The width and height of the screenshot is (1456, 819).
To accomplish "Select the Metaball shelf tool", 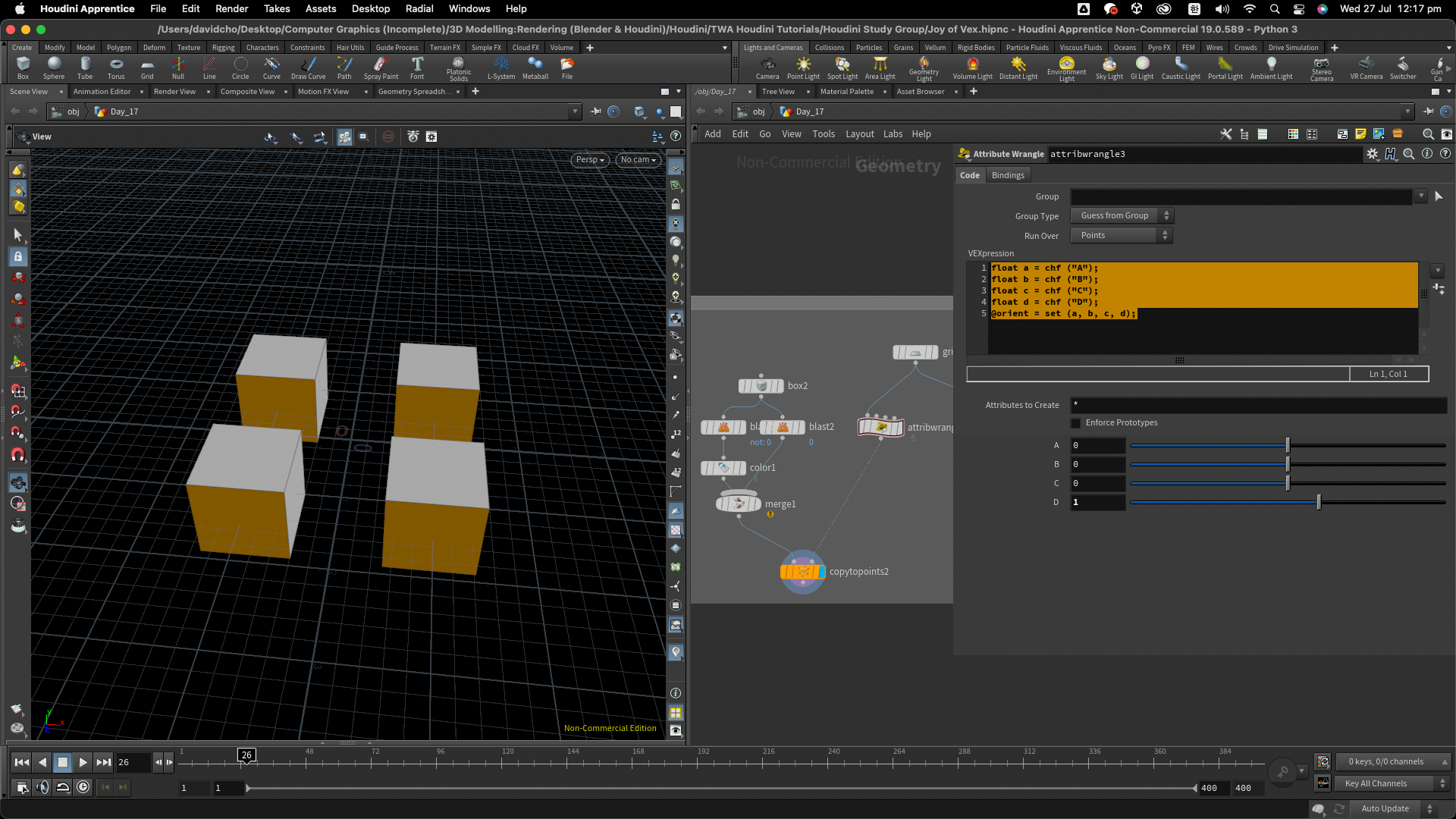I will click(535, 67).
